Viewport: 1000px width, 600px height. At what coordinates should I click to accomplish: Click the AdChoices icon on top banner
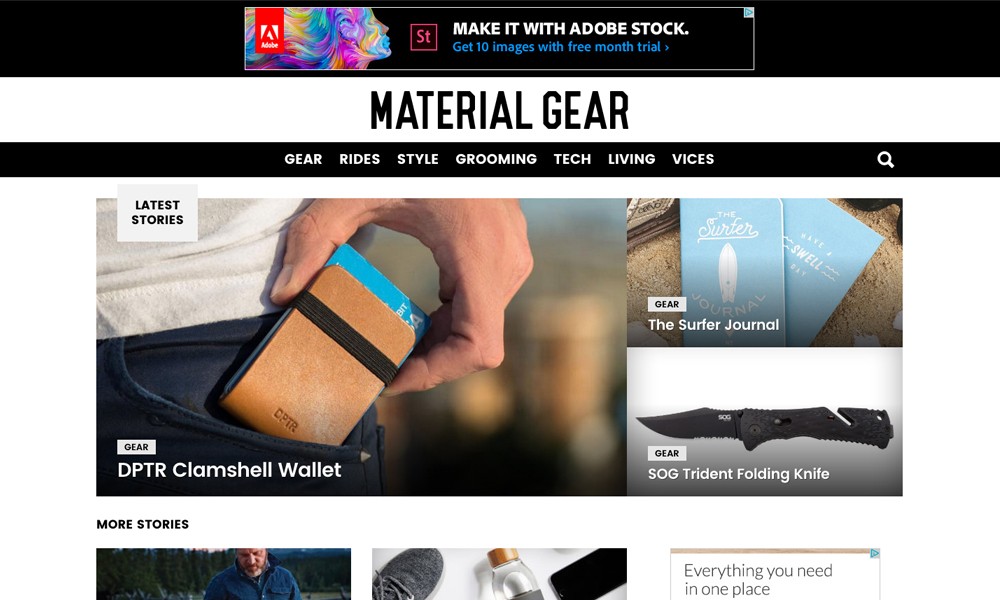pos(749,13)
